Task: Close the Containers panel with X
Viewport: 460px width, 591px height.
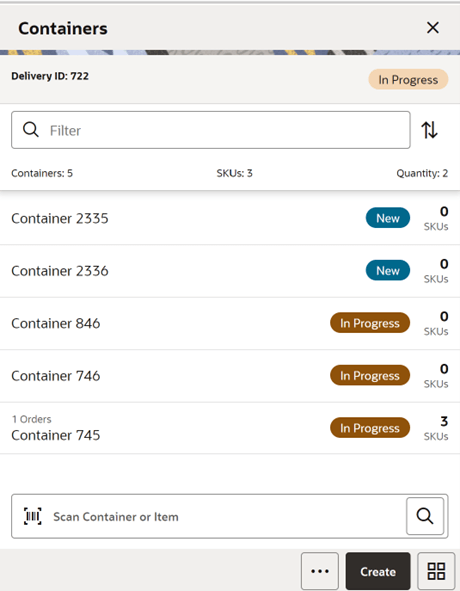Action: (432, 28)
